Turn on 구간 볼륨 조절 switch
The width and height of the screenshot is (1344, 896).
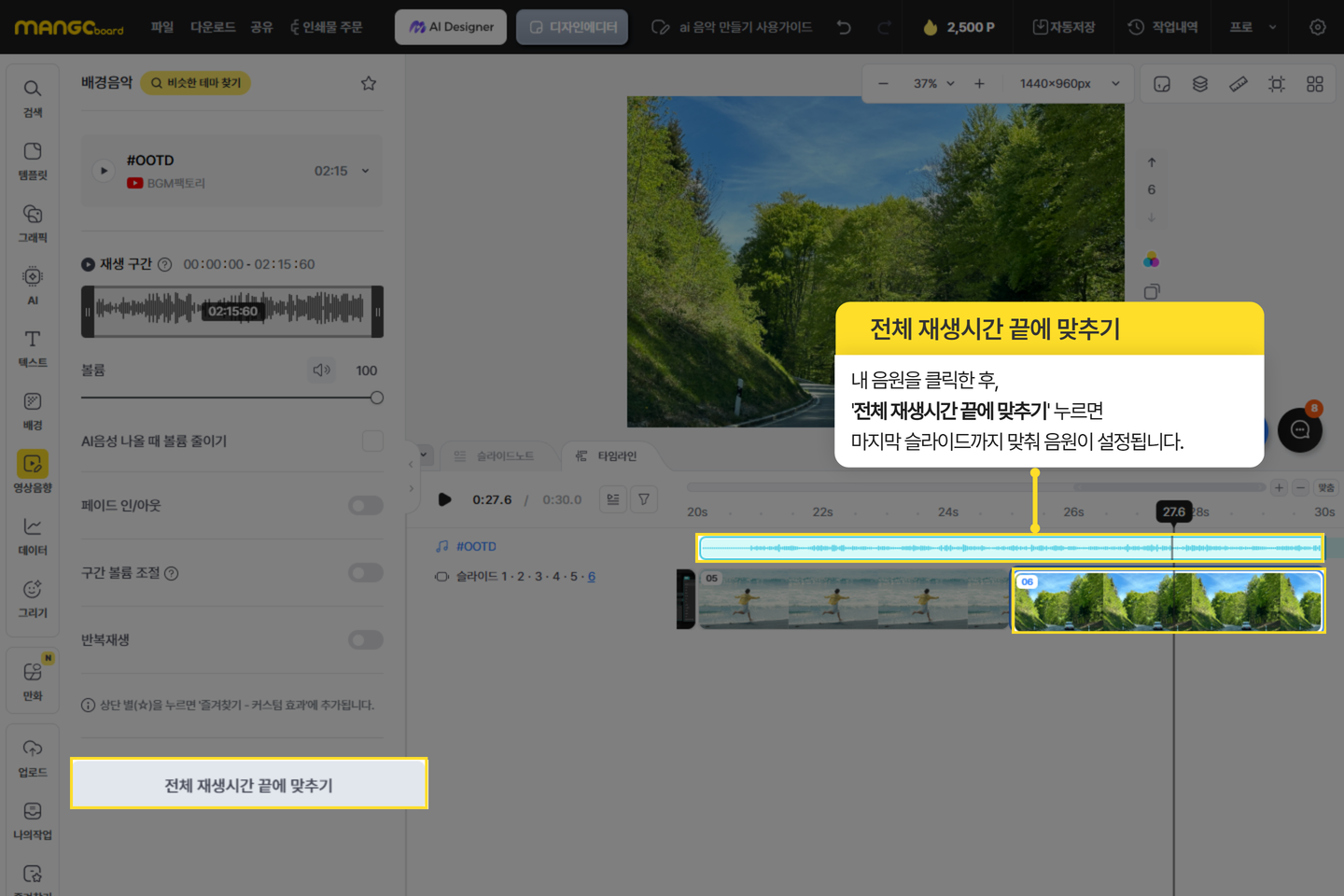pos(366,572)
